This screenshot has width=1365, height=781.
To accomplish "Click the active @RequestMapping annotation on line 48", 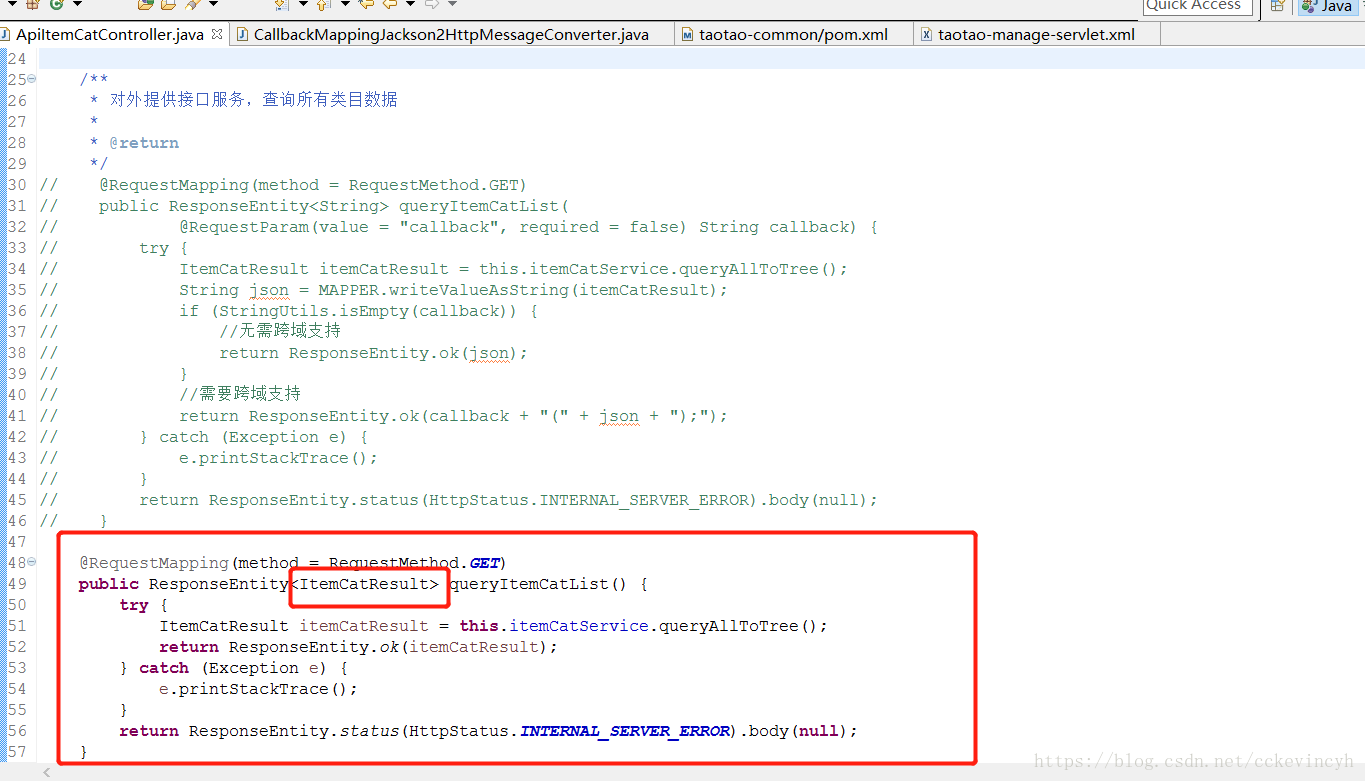I will point(155,563).
